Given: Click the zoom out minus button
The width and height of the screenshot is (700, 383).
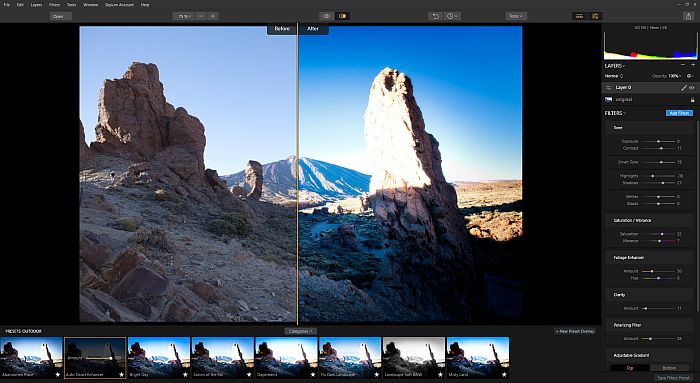Looking at the screenshot, I should coord(201,16).
